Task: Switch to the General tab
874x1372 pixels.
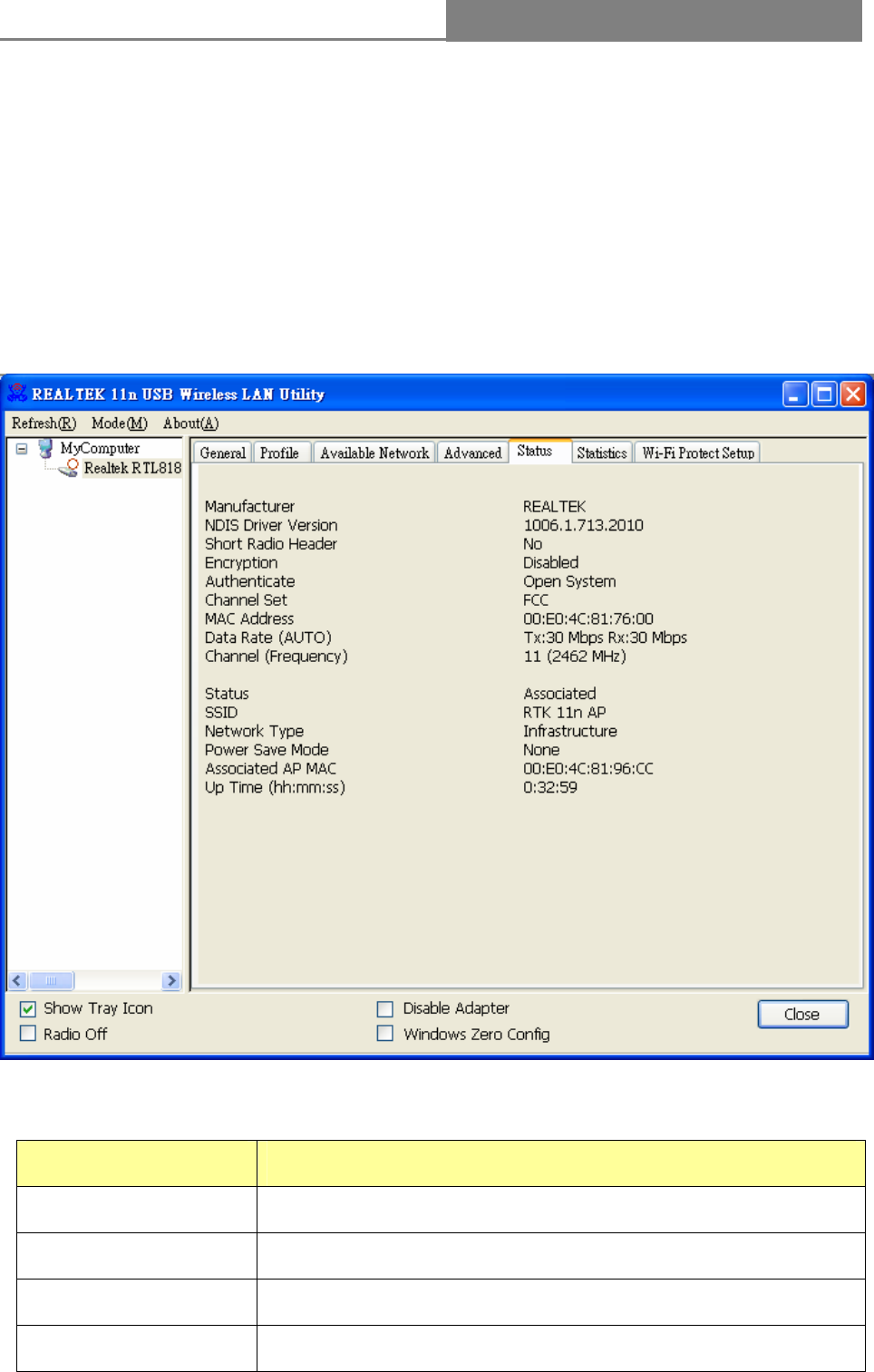Action: (x=222, y=452)
